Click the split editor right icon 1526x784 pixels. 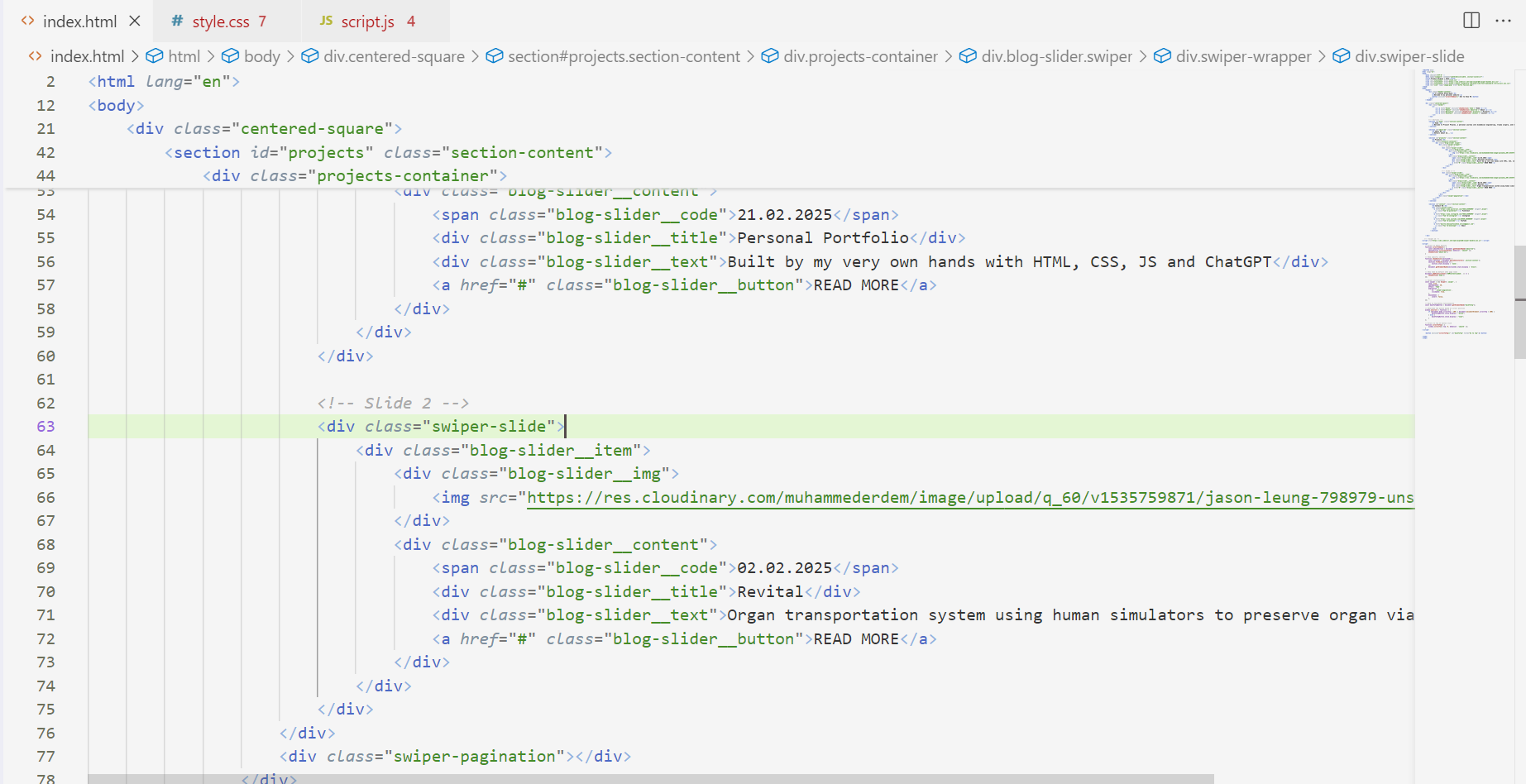[1471, 21]
